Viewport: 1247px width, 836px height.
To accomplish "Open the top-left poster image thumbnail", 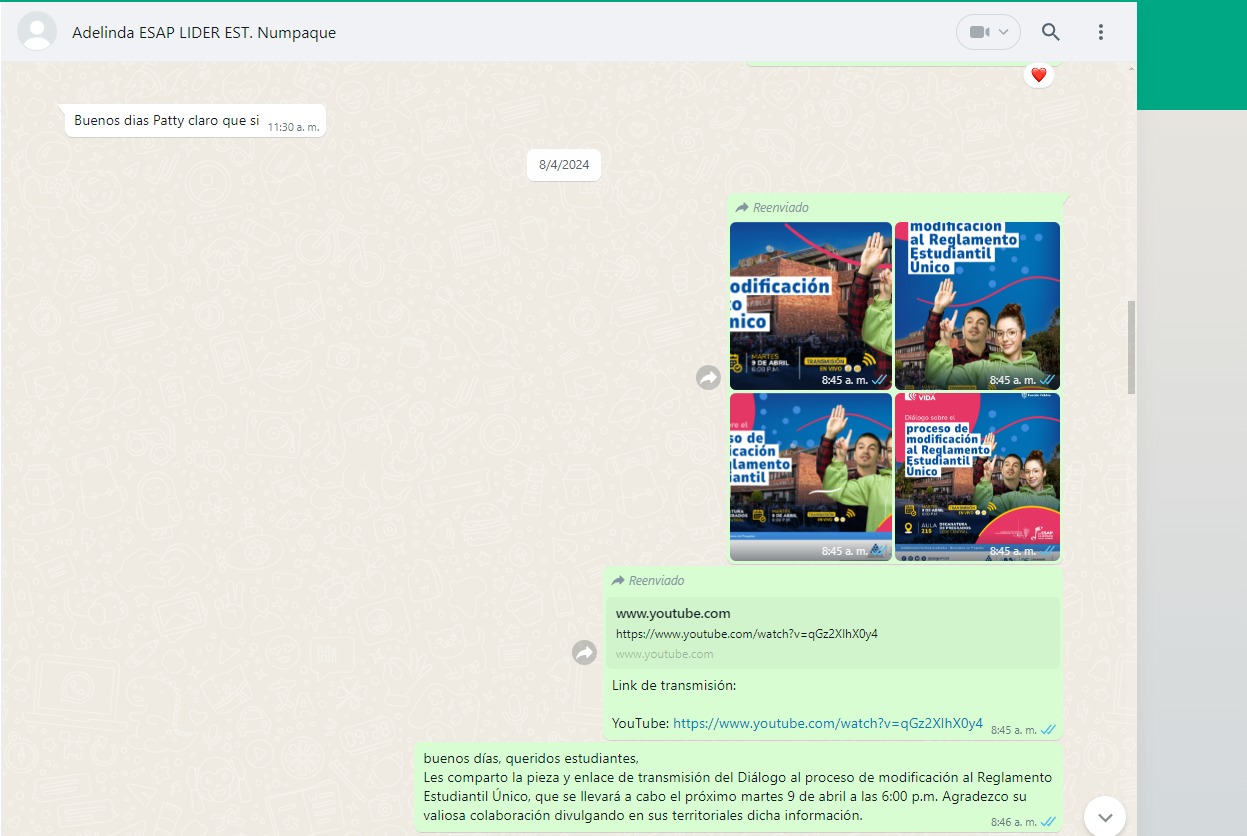I will click(810, 305).
